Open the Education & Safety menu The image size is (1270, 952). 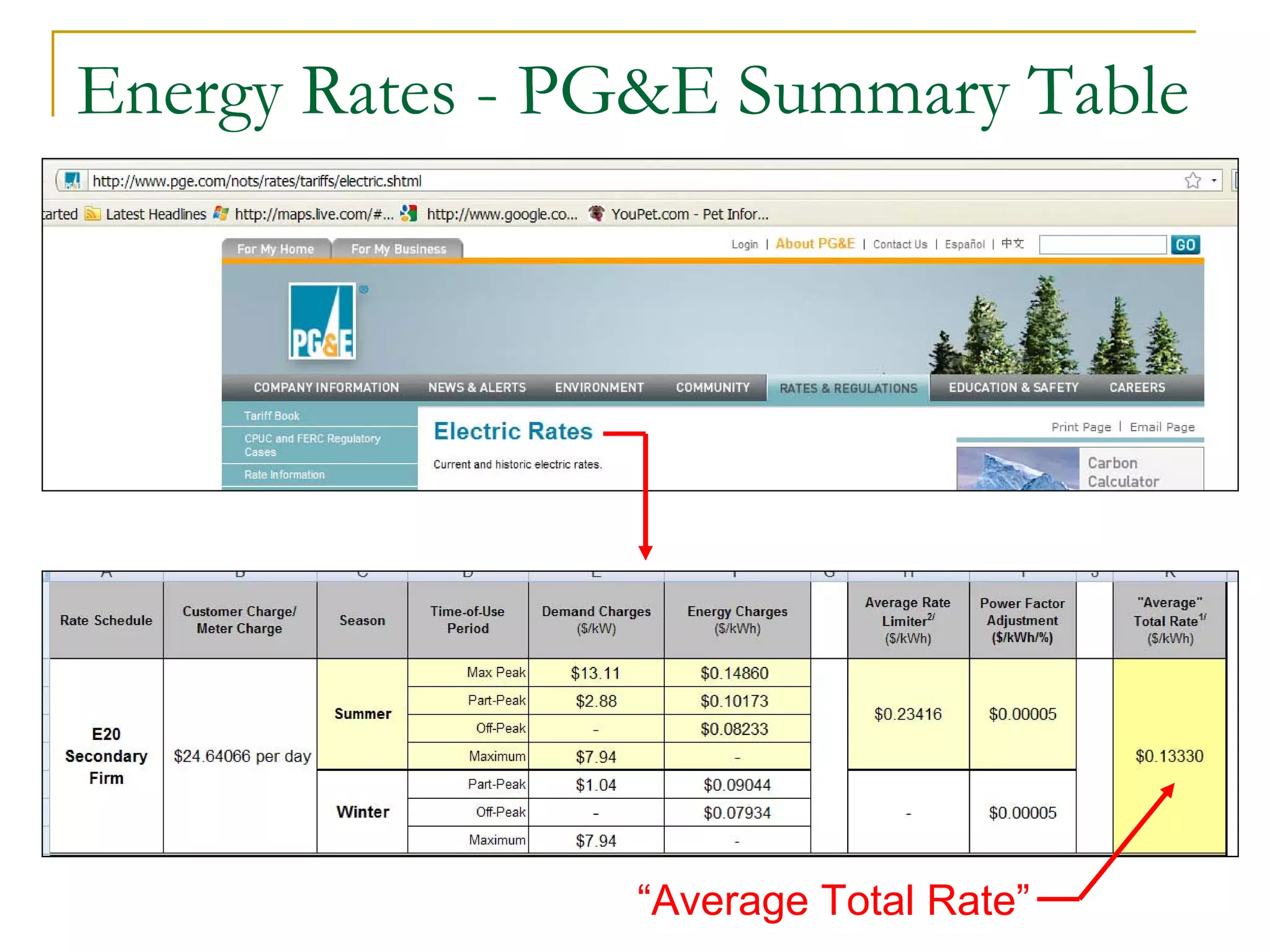1013,387
